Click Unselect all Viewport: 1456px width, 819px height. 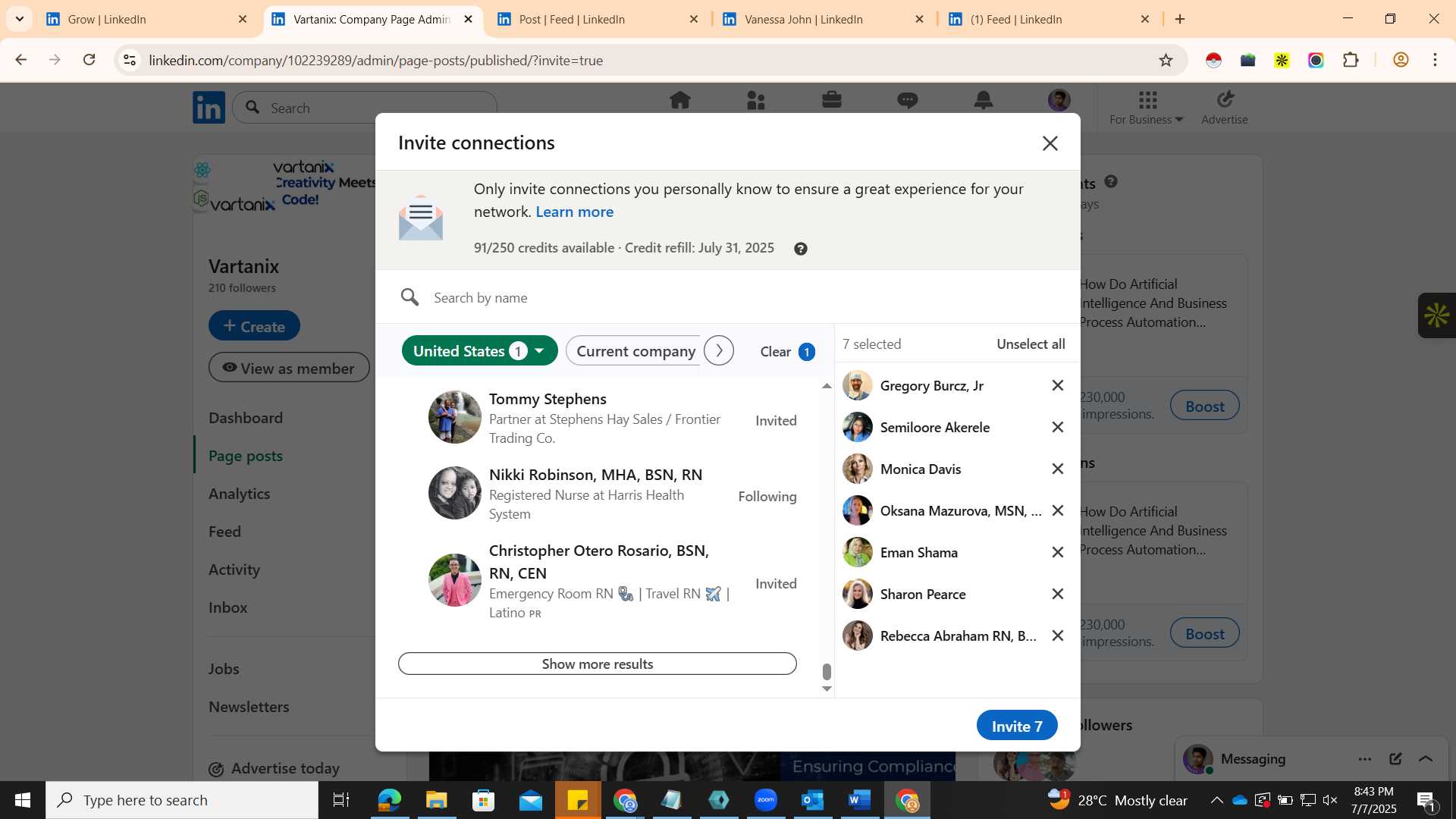(1031, 344)
